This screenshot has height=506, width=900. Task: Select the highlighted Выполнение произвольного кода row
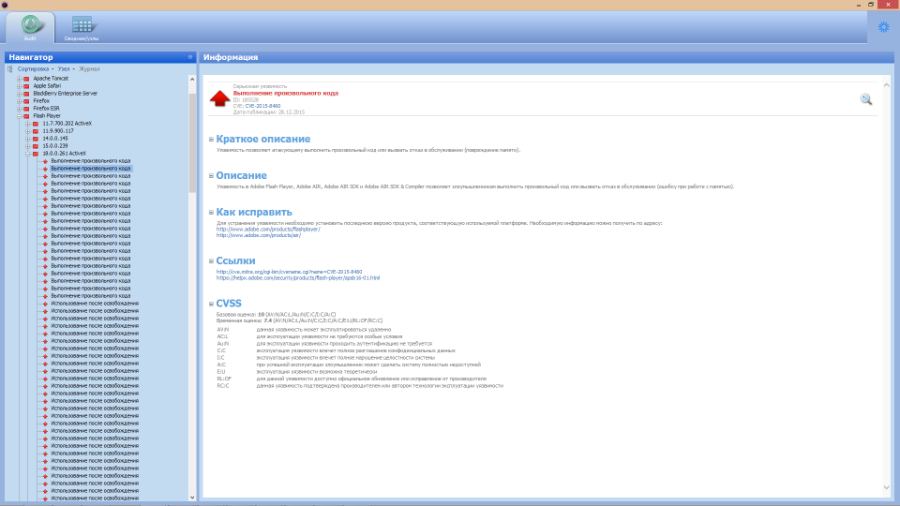pyautogui.click(x=91, y=169)
